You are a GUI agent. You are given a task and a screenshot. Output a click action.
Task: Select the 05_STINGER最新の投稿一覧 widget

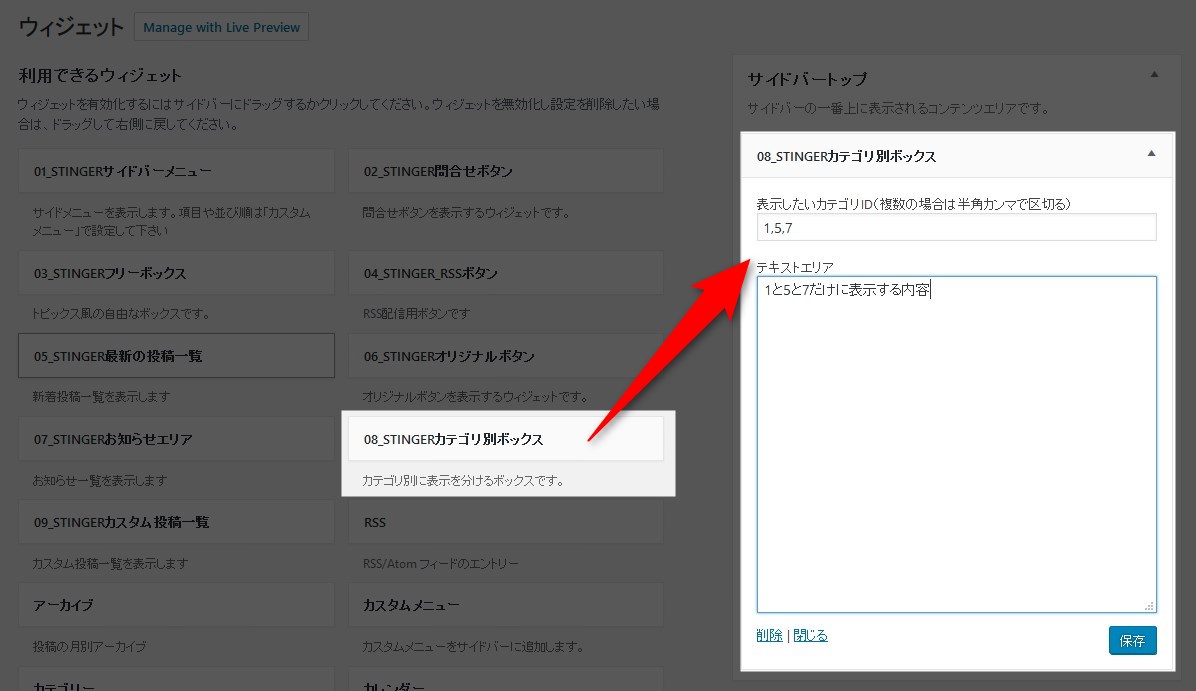[176, 355]
